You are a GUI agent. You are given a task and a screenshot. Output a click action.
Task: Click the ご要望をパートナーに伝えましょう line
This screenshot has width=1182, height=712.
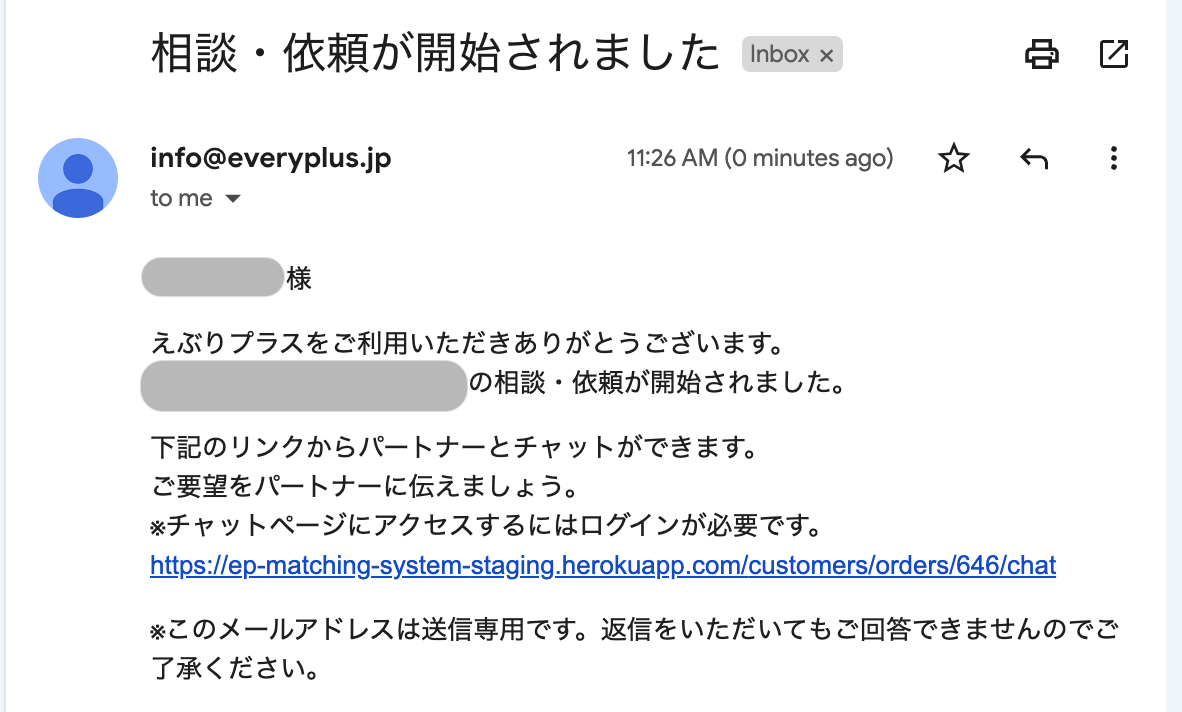point(365,486)
